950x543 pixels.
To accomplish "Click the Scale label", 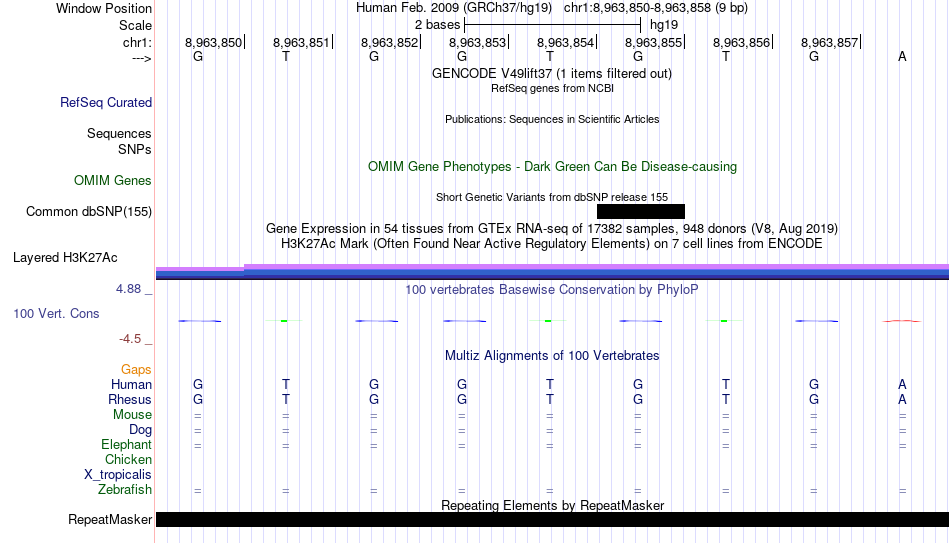I will [135, 25].
